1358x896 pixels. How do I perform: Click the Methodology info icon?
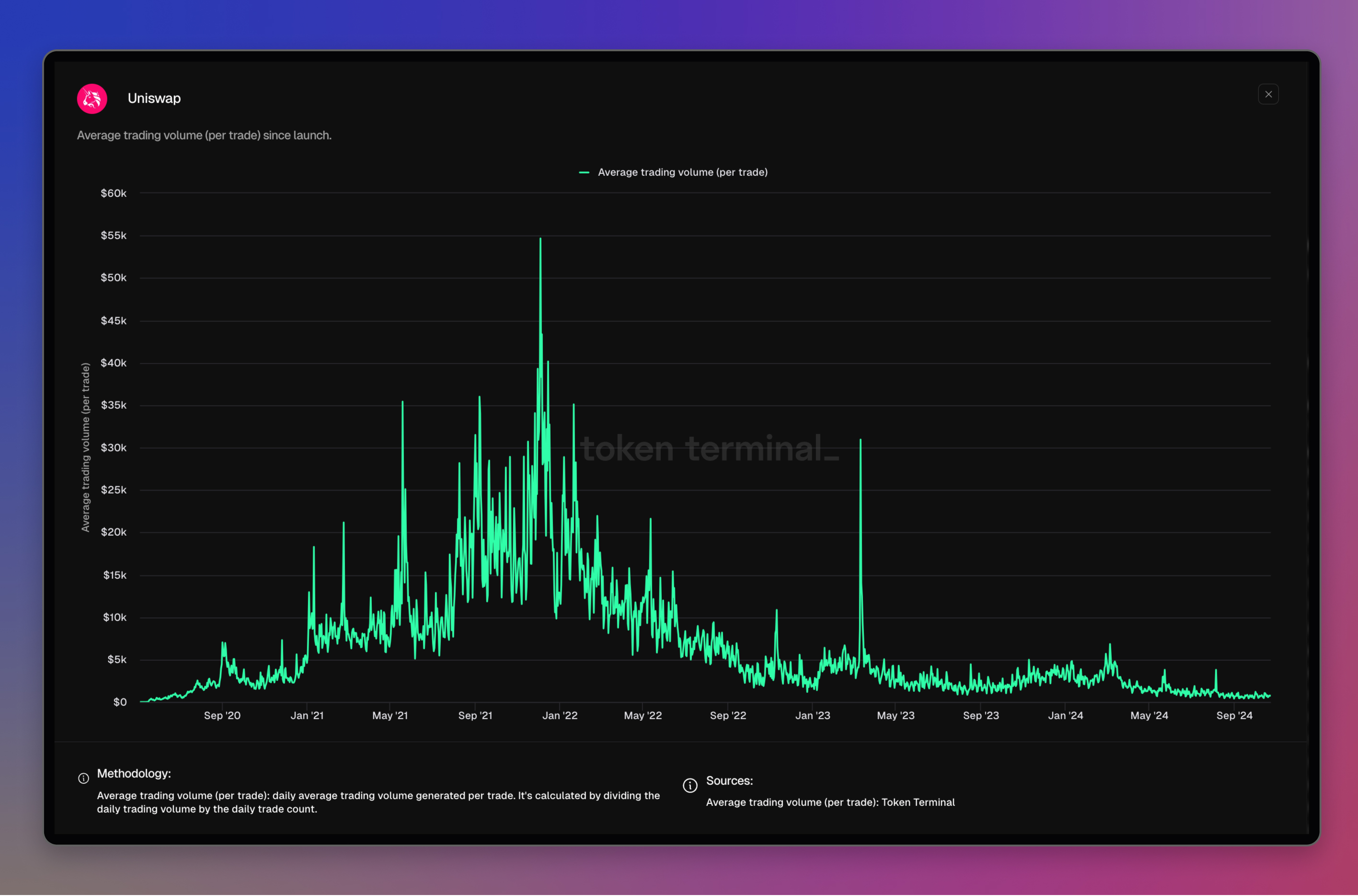tap(83, 778)
